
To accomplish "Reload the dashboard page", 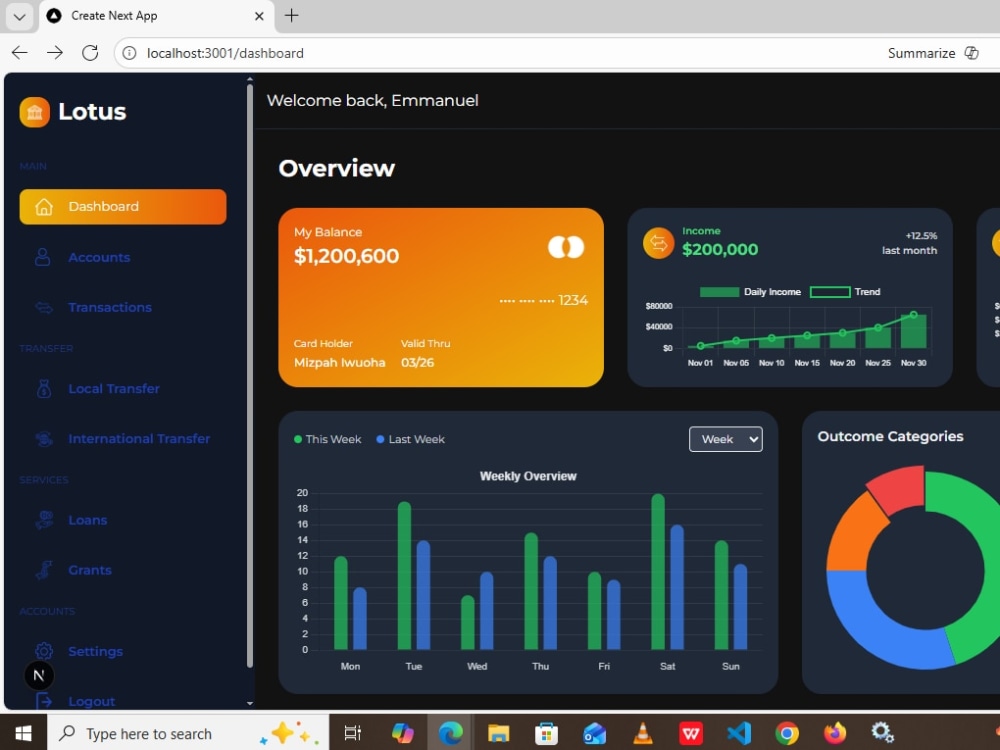I will pos(90,53).
